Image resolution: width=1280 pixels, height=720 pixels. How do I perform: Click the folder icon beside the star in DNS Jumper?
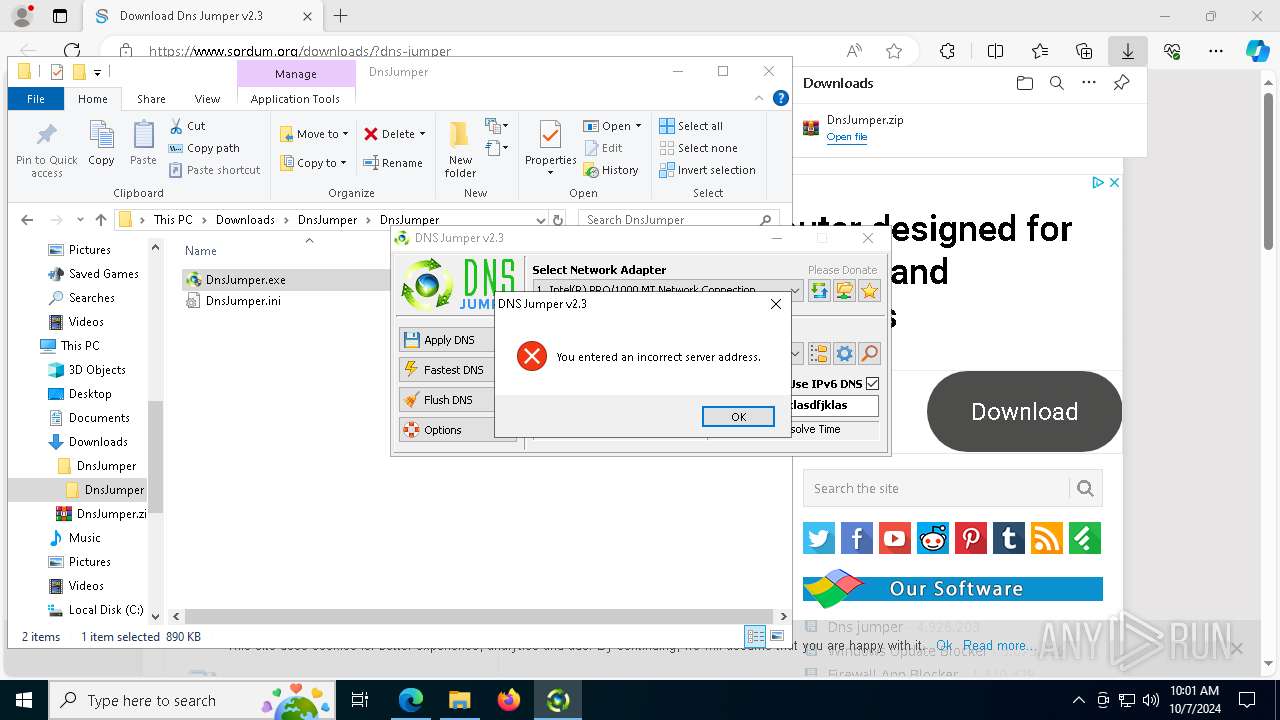pyautogui.click(x=844, y=290)
